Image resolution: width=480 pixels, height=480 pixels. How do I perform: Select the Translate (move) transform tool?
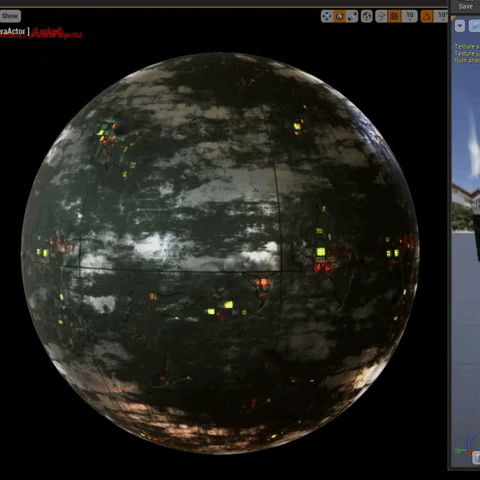tap(327, 16)
